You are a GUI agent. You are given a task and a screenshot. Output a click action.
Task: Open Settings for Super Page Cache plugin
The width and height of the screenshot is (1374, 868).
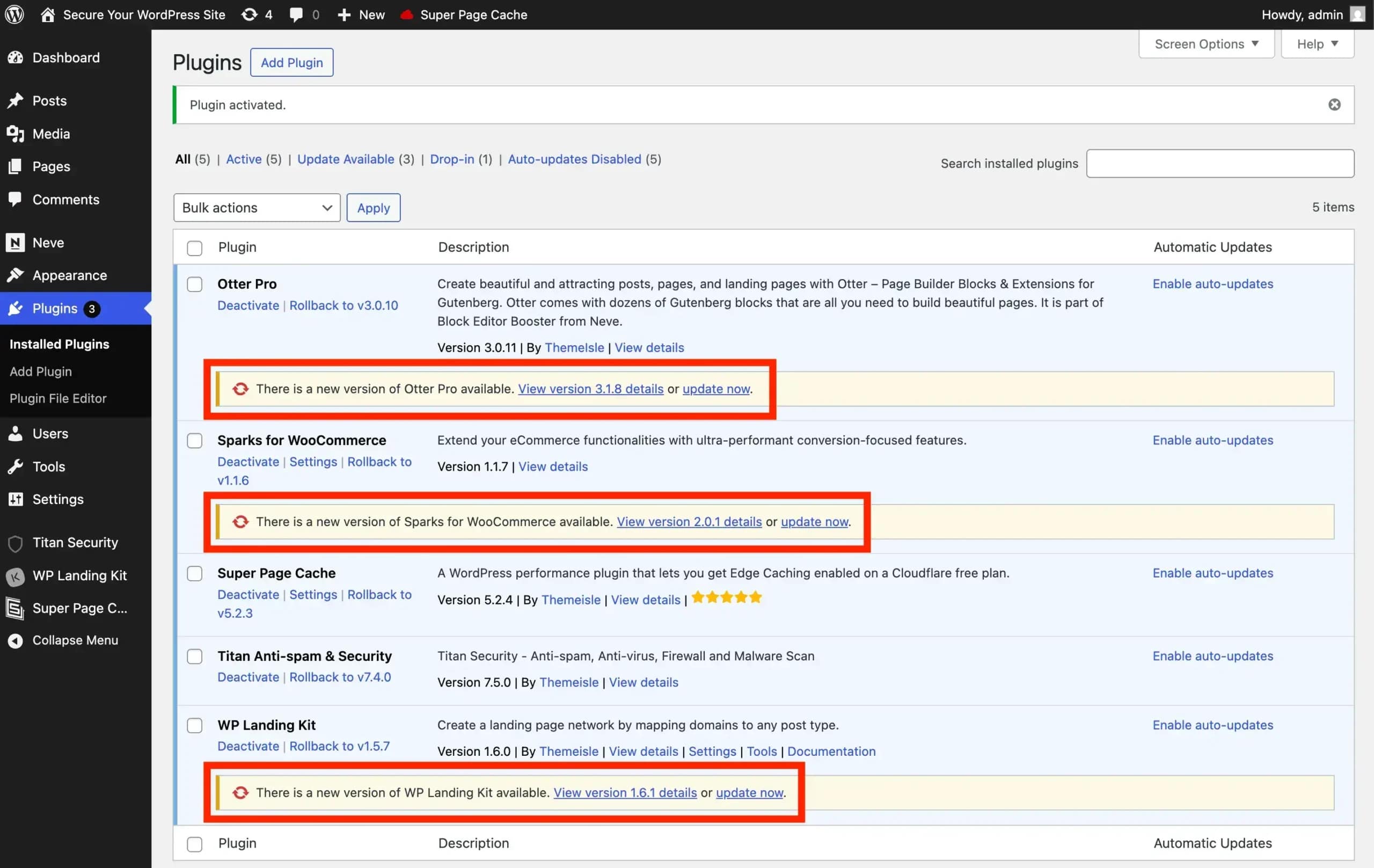(313, 595)
